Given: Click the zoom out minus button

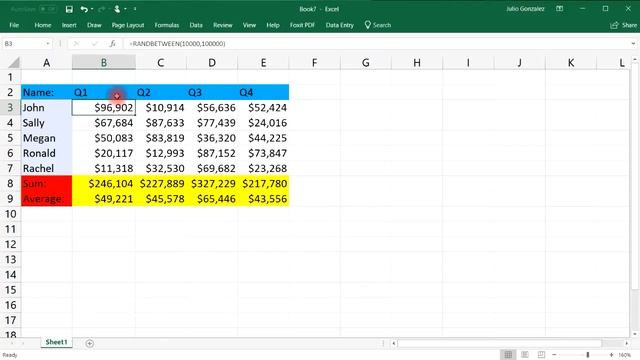Looking at the screenshot, I should click(x=554, y=355).
